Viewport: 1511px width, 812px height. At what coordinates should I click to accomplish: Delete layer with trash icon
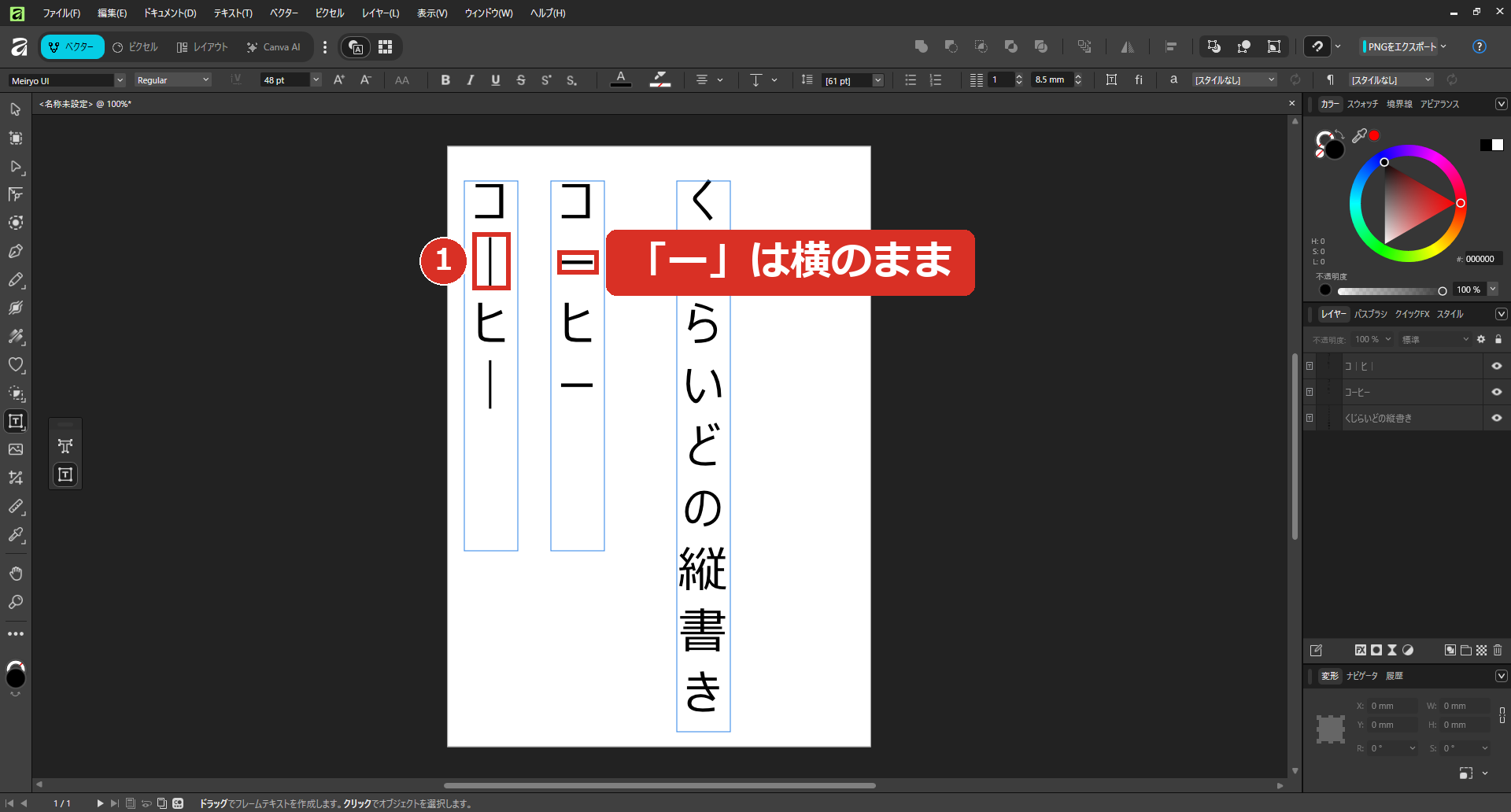click(x=1498, y=650)
